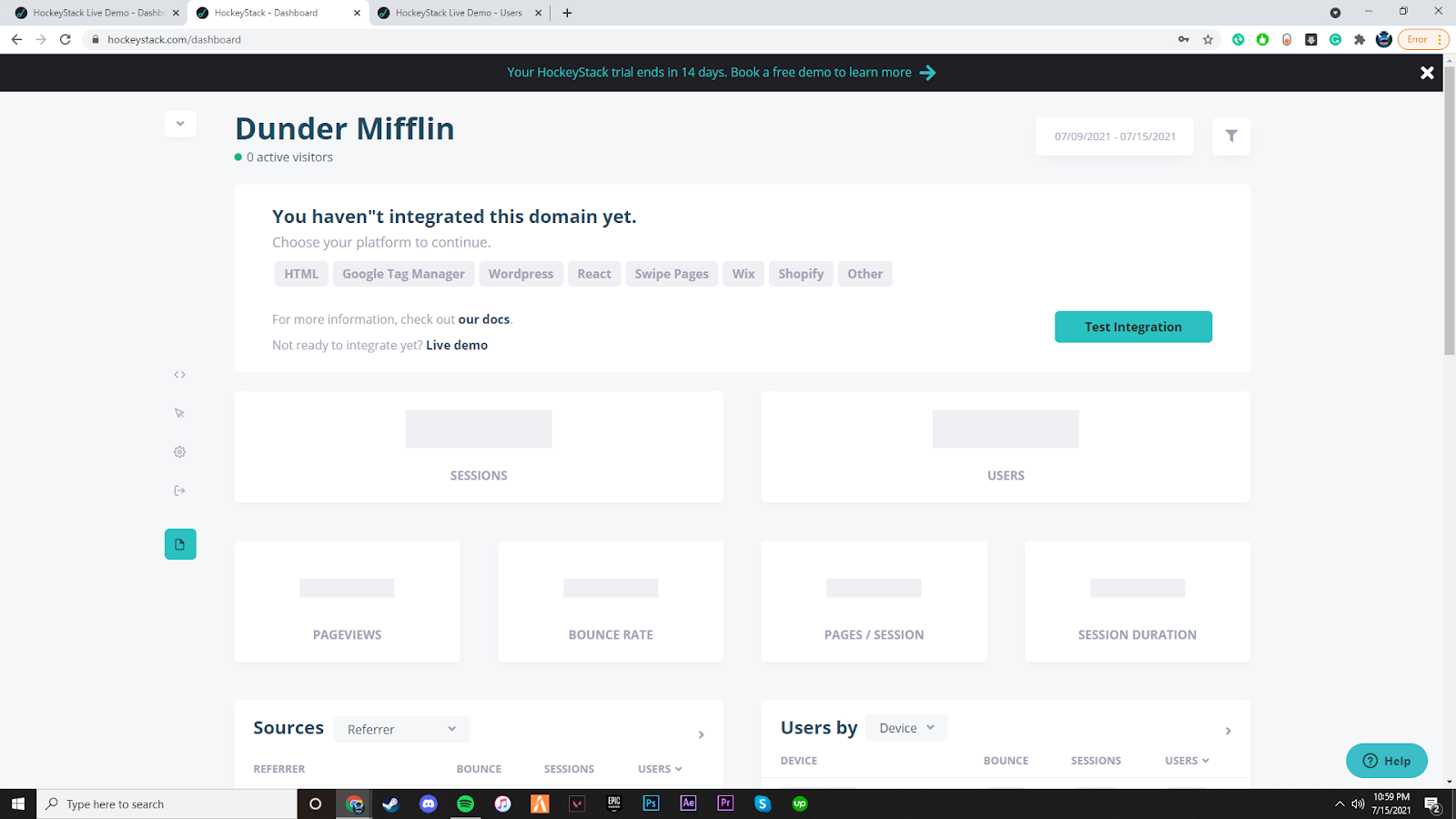Choose the Other platform option

[x=865, y=274]
